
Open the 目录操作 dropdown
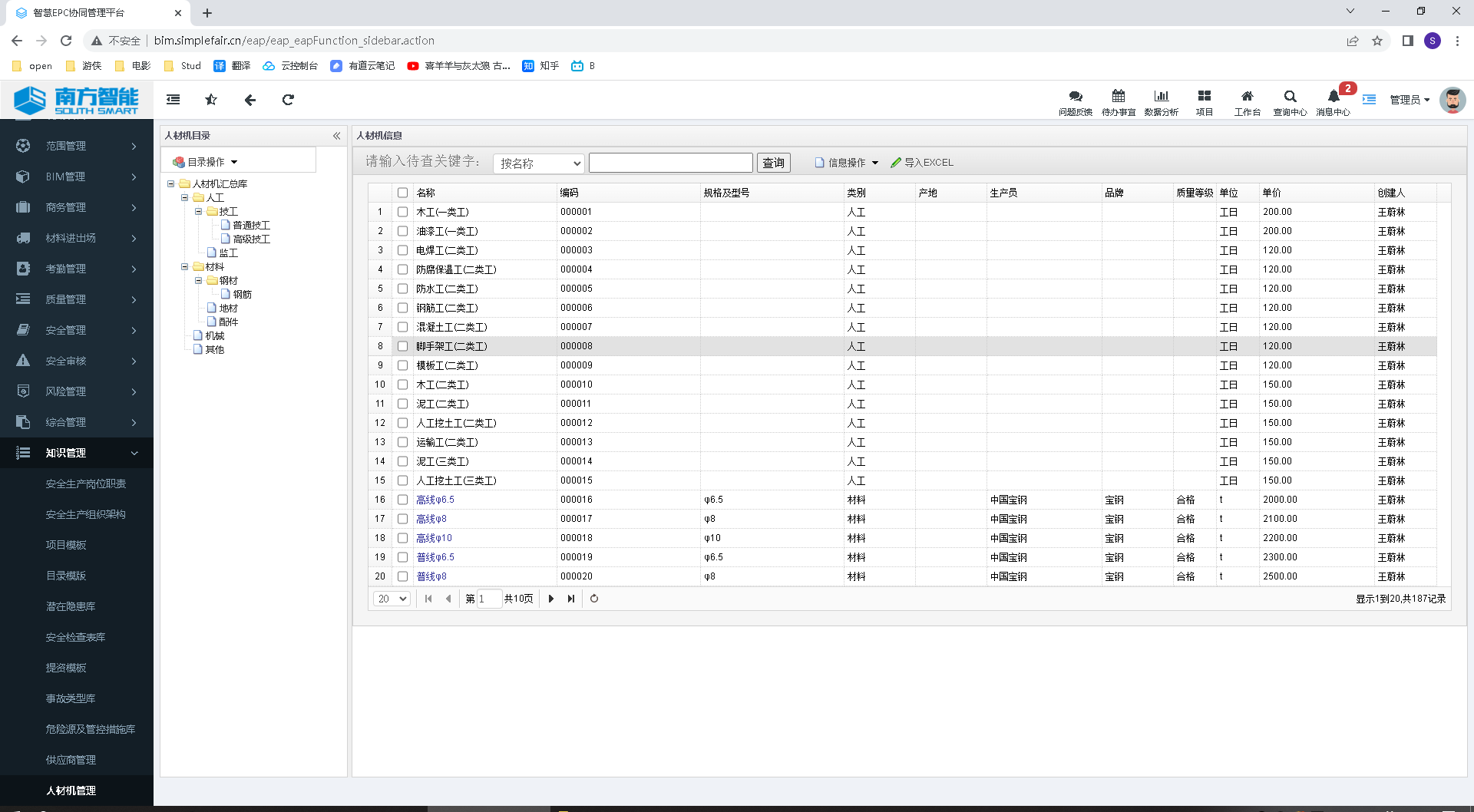(x=205, y=162)
